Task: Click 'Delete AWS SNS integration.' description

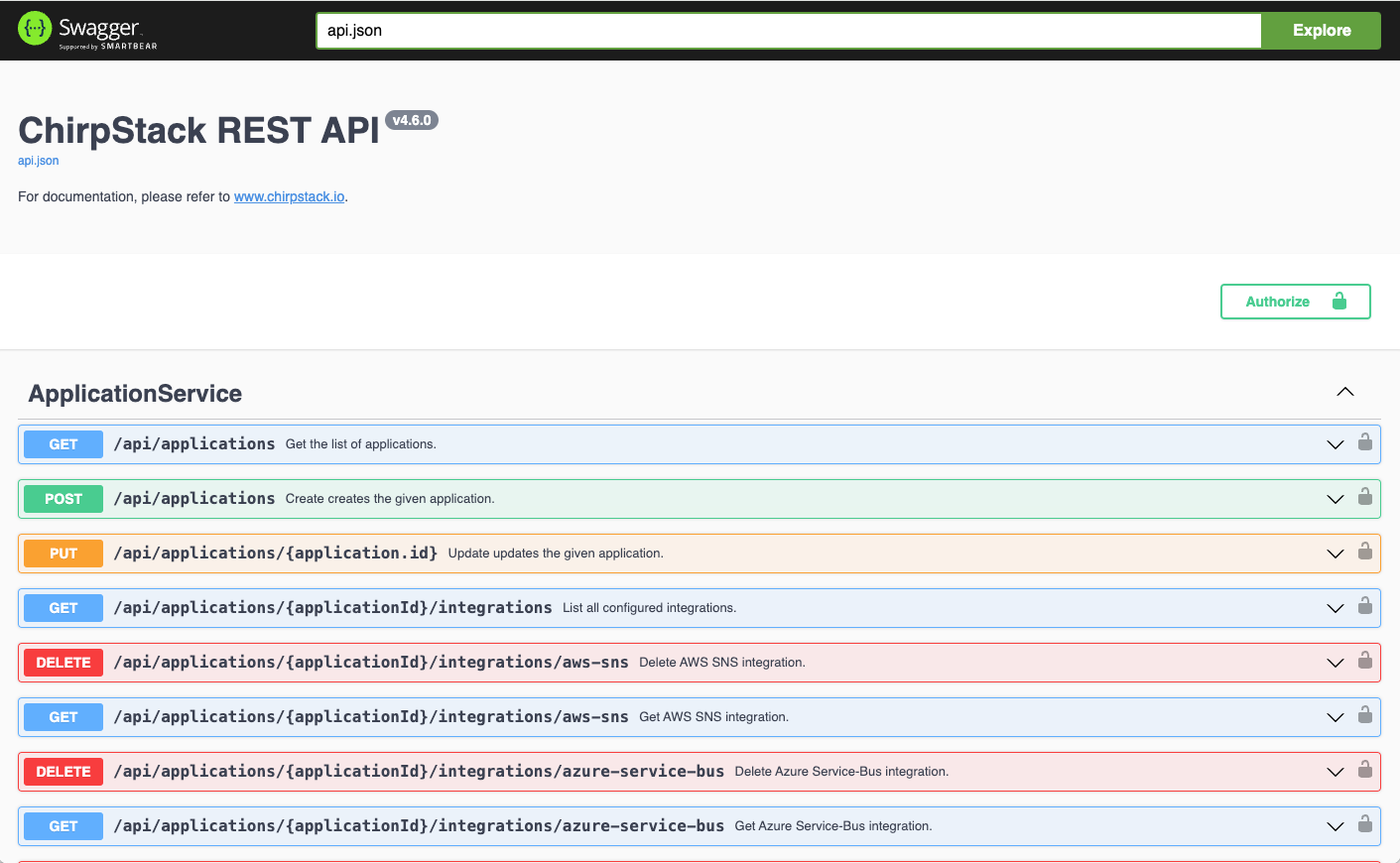Action: coord(722,663)
